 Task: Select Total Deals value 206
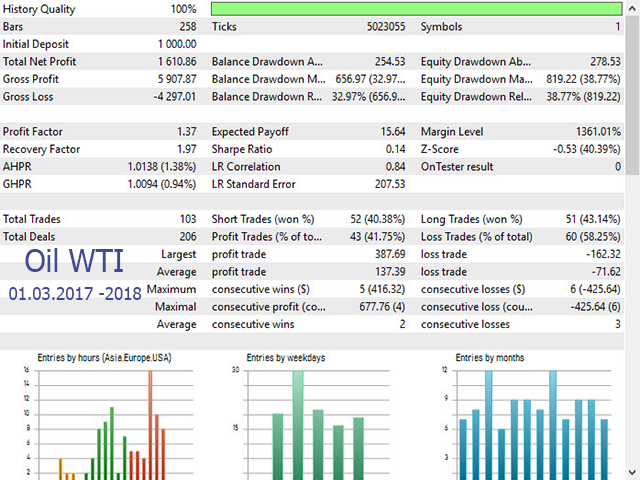click(x=188, y=237)
